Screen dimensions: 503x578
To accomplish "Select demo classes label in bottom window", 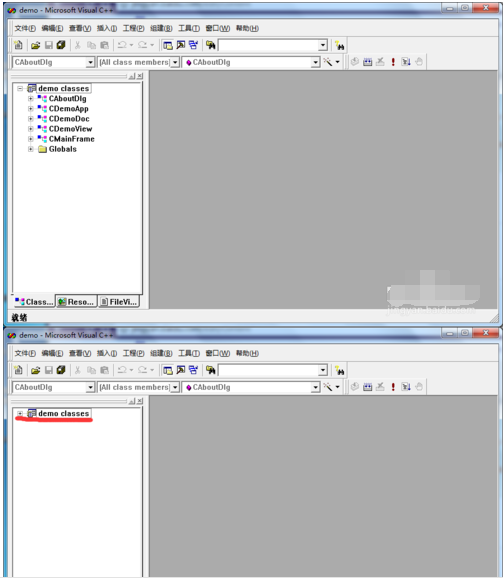I will 63,414.
